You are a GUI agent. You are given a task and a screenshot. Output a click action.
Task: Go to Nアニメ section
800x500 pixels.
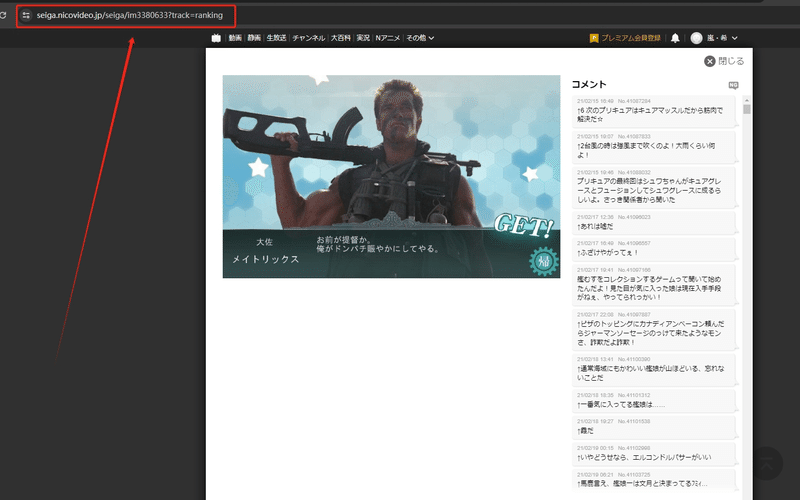click(x=388, y=38)
